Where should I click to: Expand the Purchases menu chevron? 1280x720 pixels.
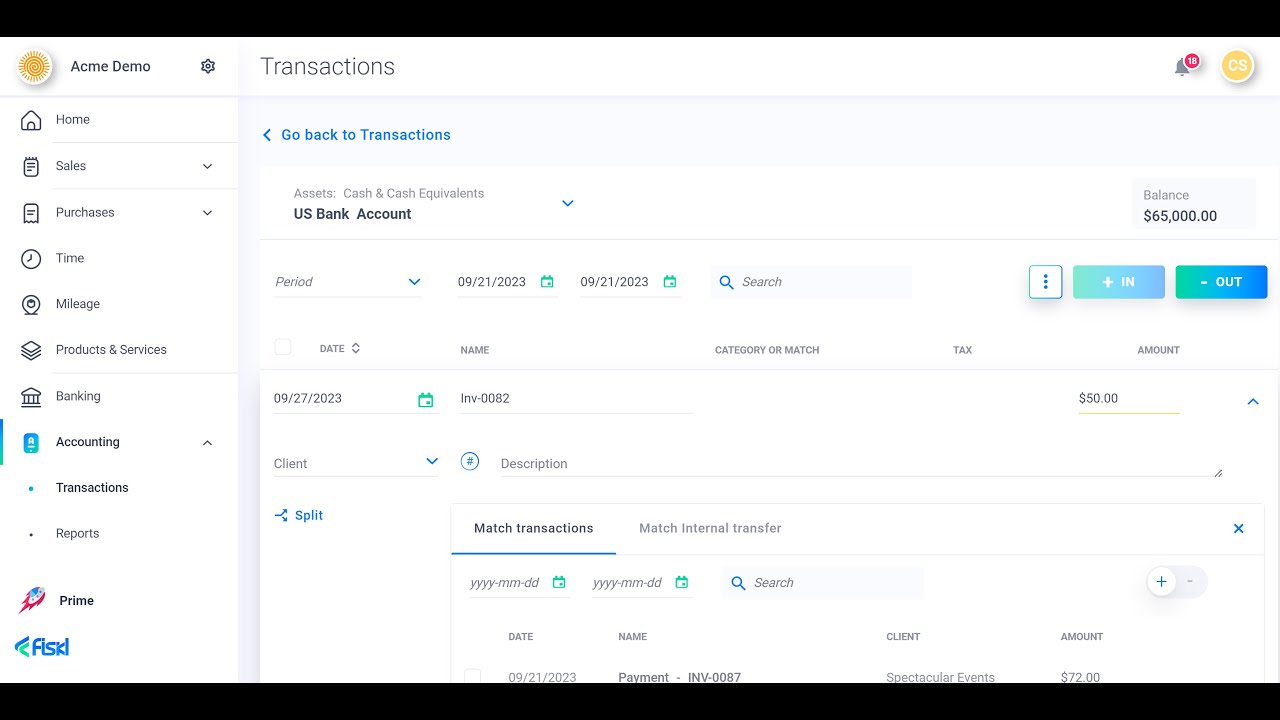pyautogui.click(x=208, y=212)
